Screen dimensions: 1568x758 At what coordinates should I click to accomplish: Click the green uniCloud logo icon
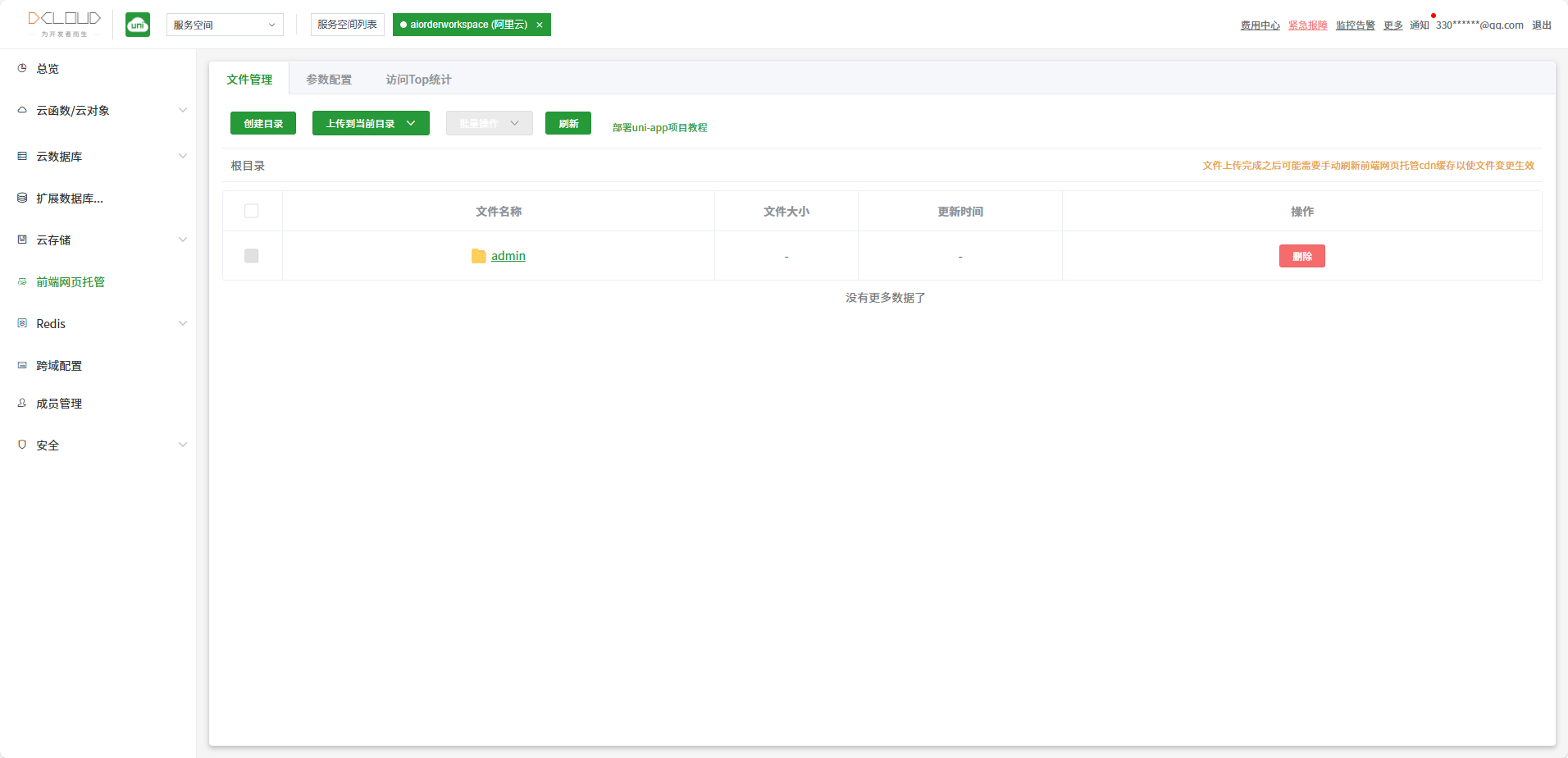(x=138, y=25)
